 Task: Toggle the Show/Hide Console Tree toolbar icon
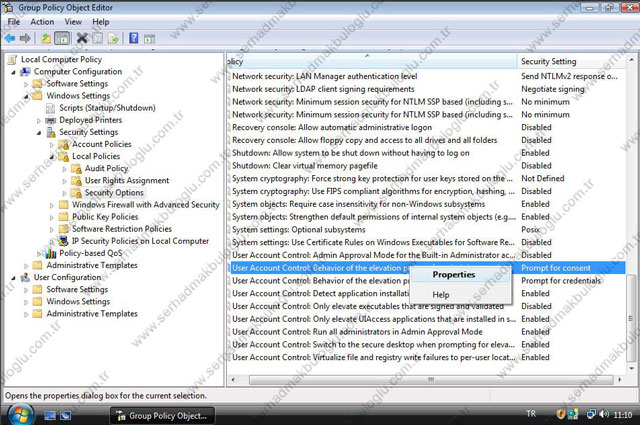click(x=62, y=38)
